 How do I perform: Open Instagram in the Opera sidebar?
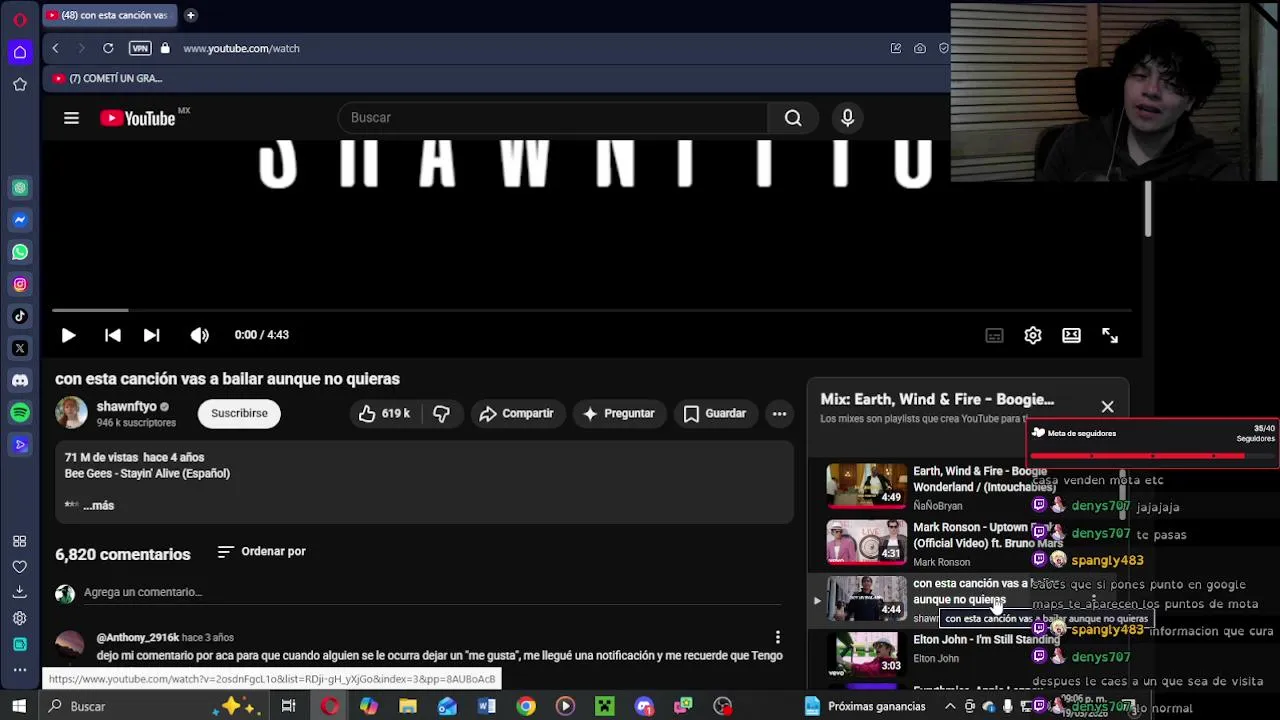click(x=20, y=284)
